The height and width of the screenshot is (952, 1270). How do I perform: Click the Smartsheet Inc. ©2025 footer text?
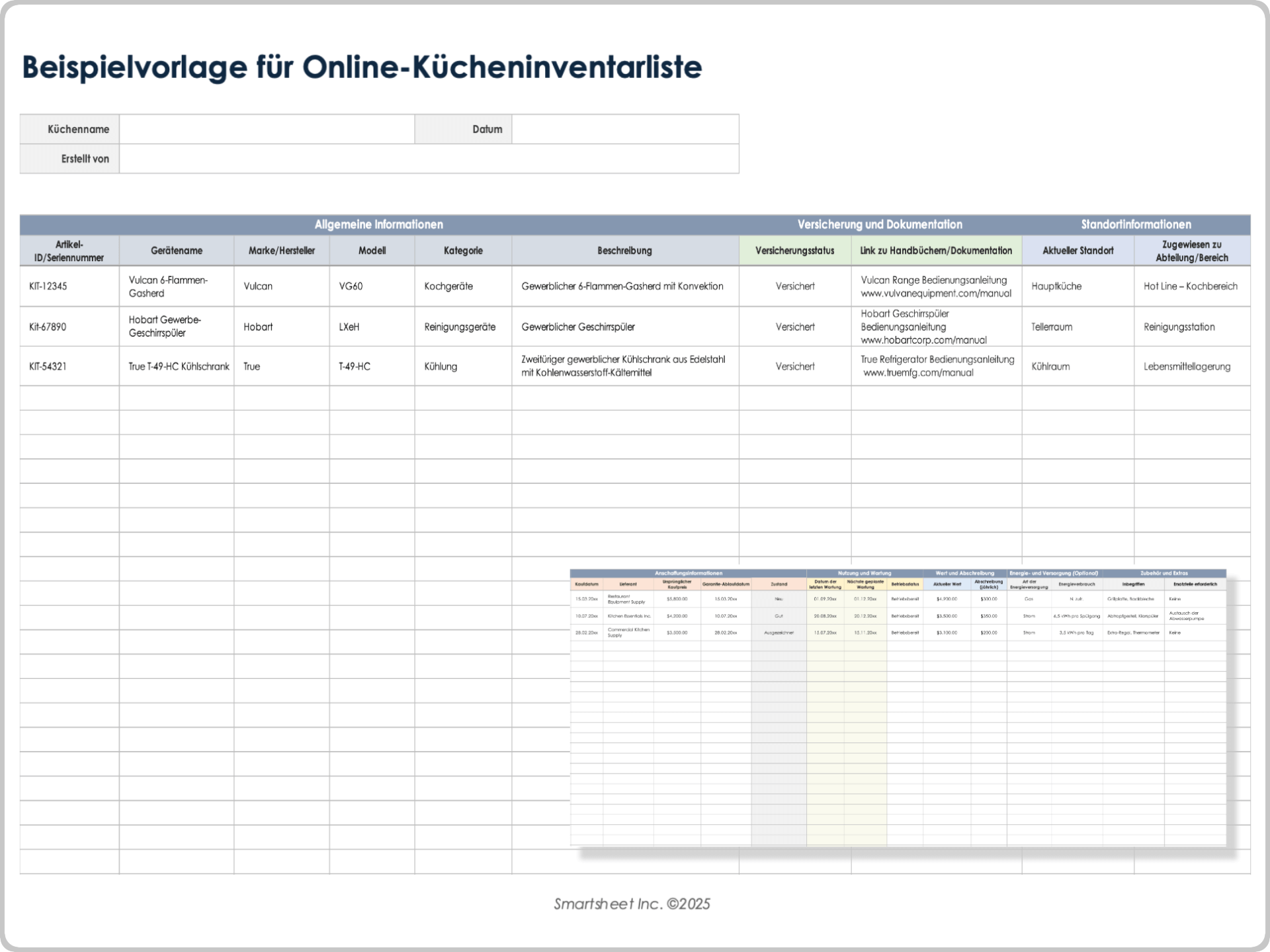(x=632, y=904)
